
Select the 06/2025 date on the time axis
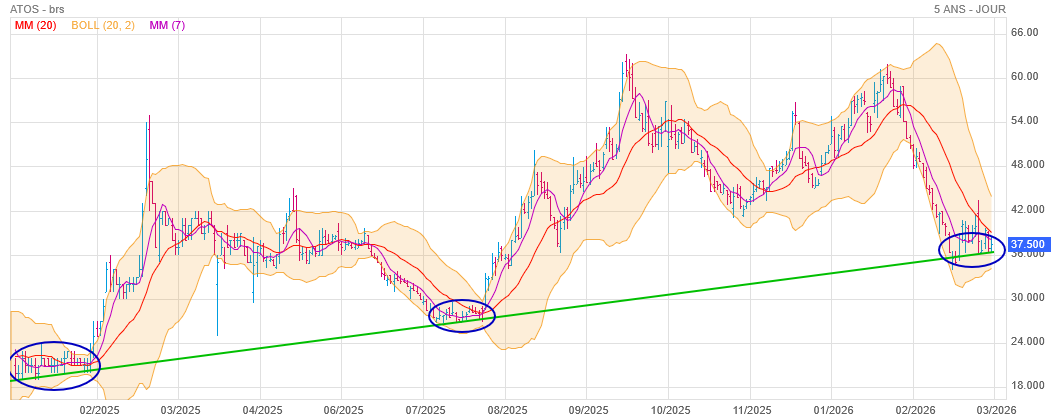(343, 410)
